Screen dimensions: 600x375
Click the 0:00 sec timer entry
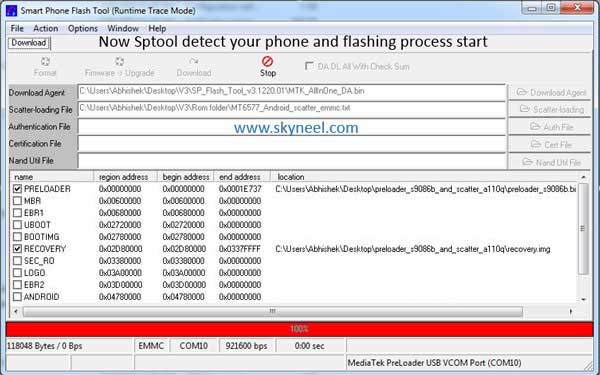(310, 346)
